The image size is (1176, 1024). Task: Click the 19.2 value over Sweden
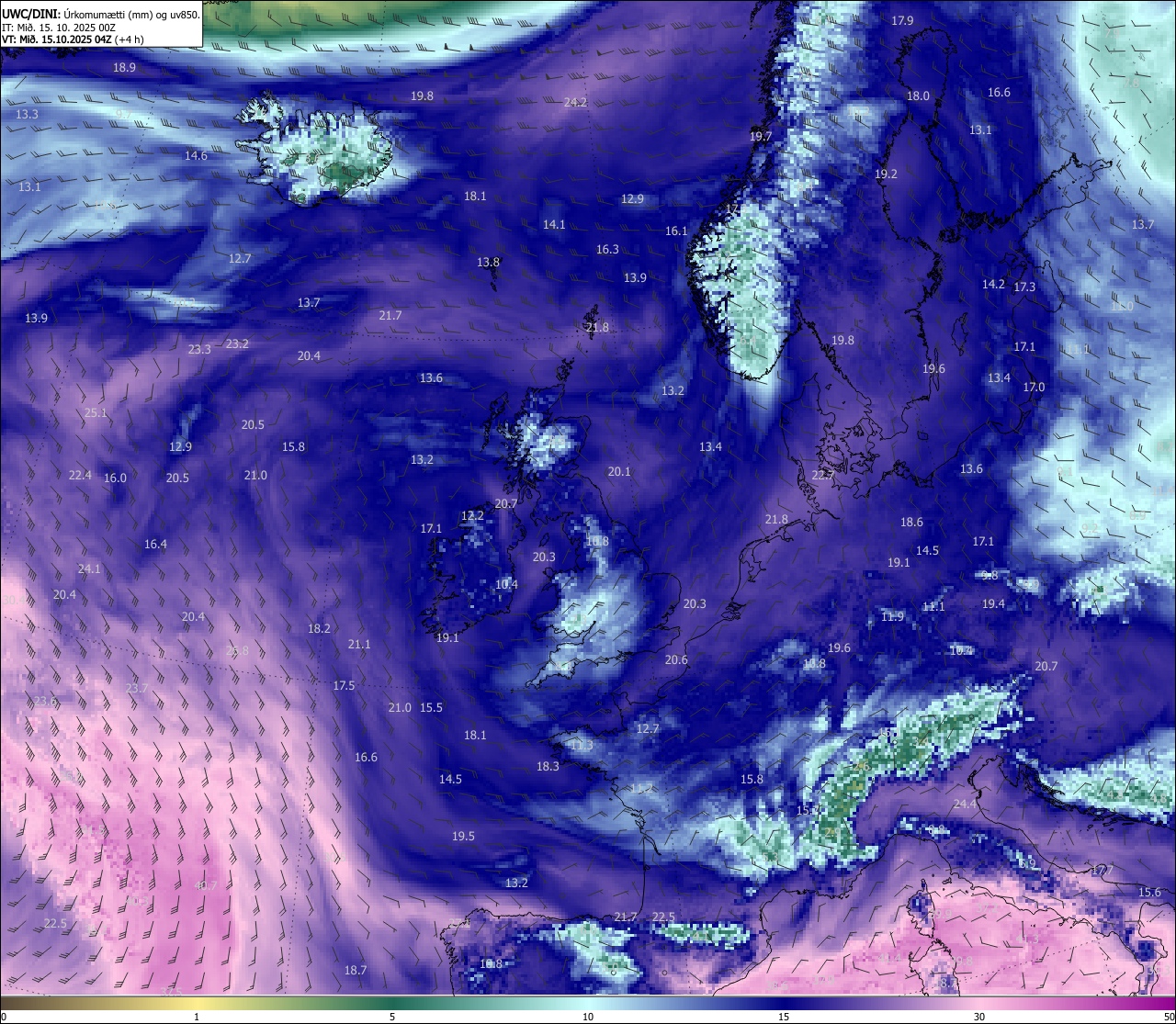[x=886, y=174]
